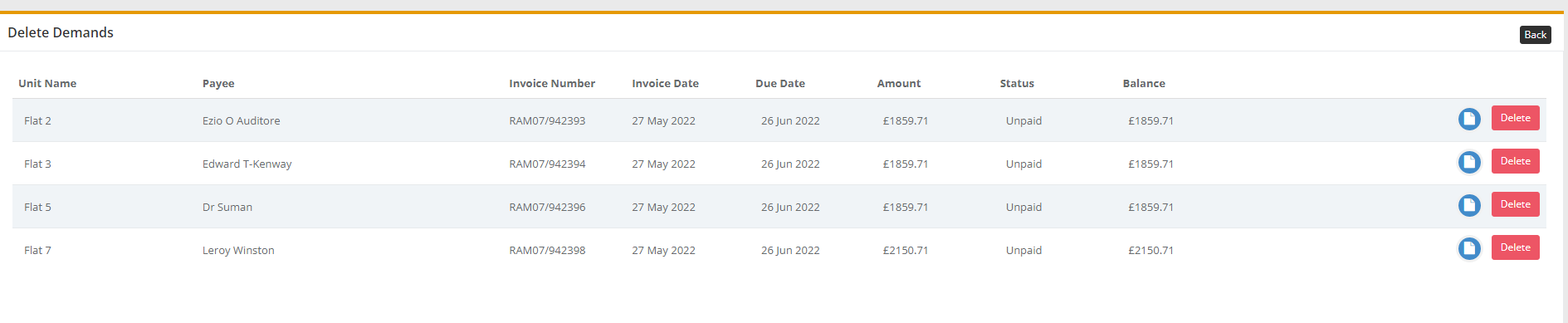Click the Invoice Date column header
Viewport: 1568px width, 323px height.
[x=665, y=83]
